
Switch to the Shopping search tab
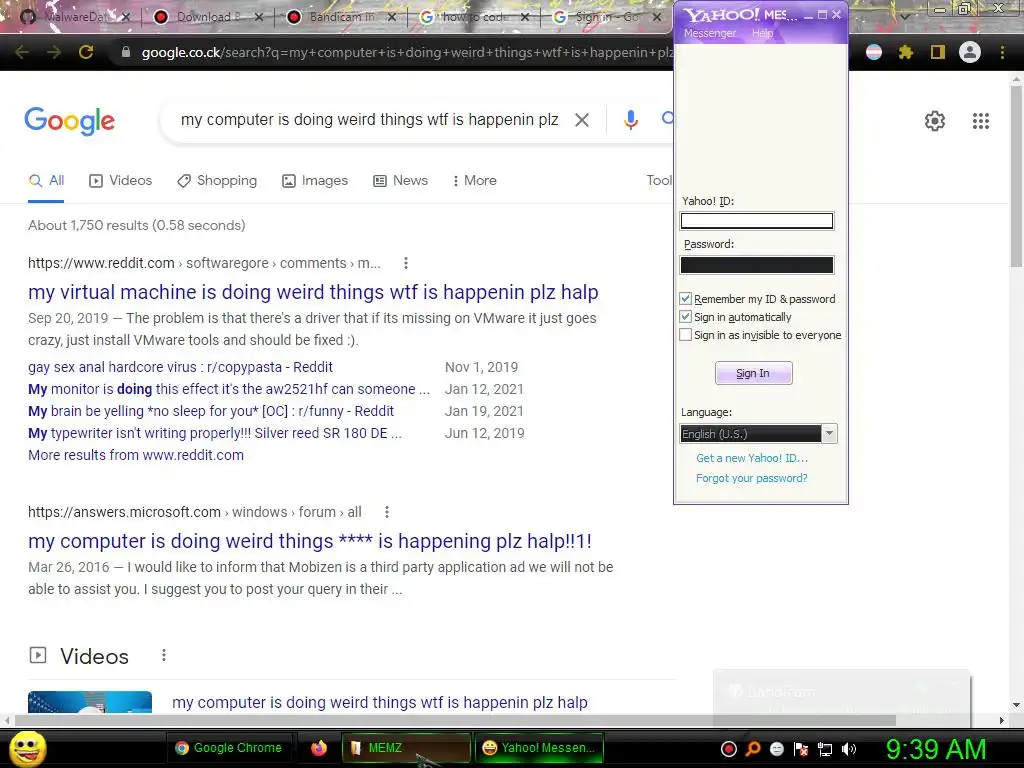217,180
